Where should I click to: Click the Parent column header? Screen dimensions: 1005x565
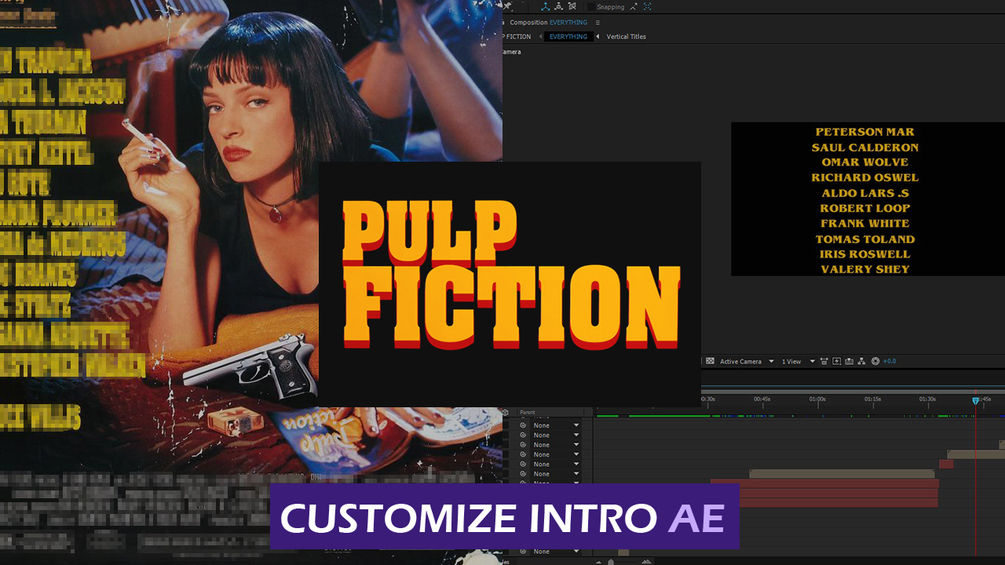coord(527,413)
